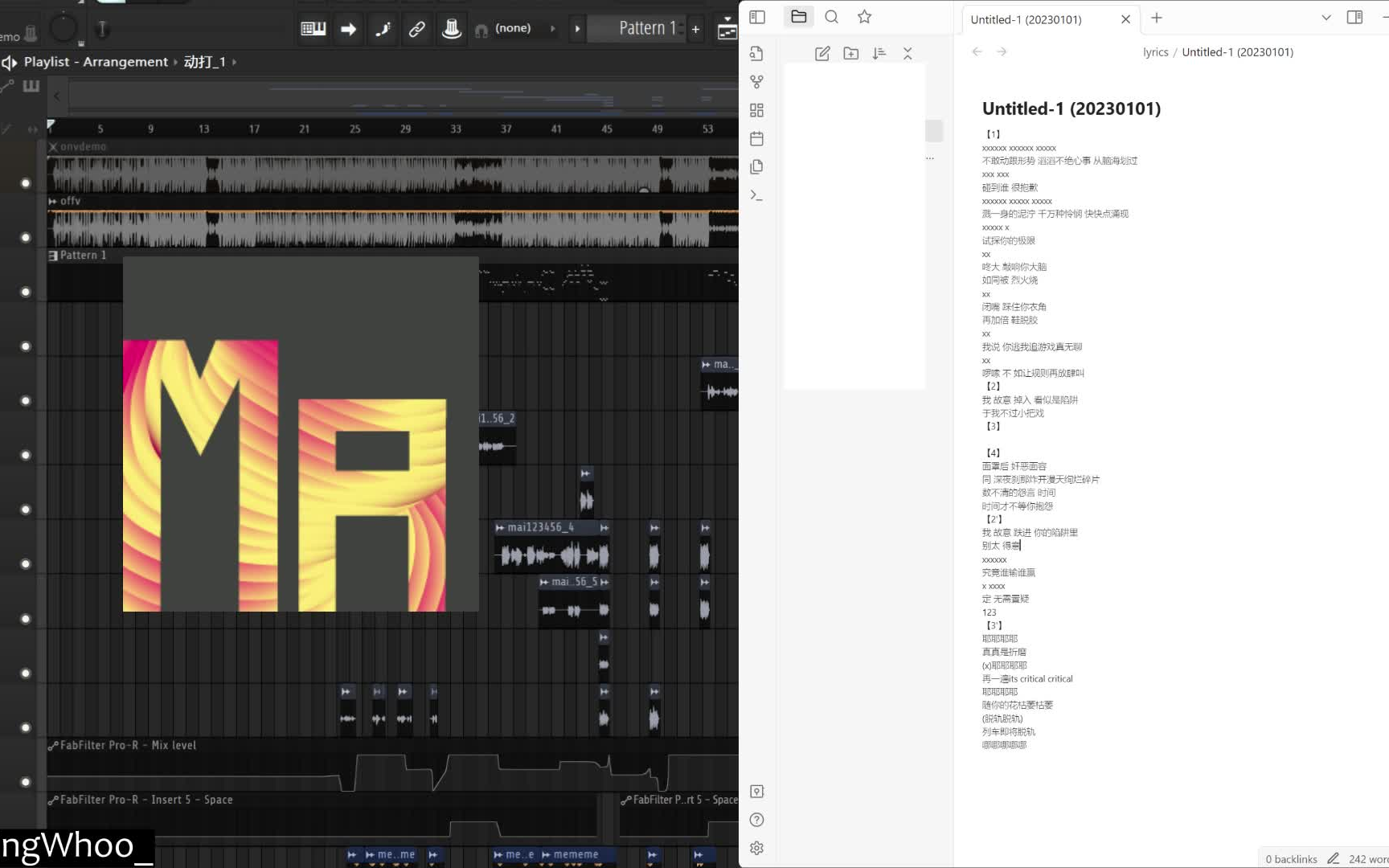The image size is (1389, 868).
Task: Open mai123456_4 clip menu arrow
Action: [x=499, y=528]
